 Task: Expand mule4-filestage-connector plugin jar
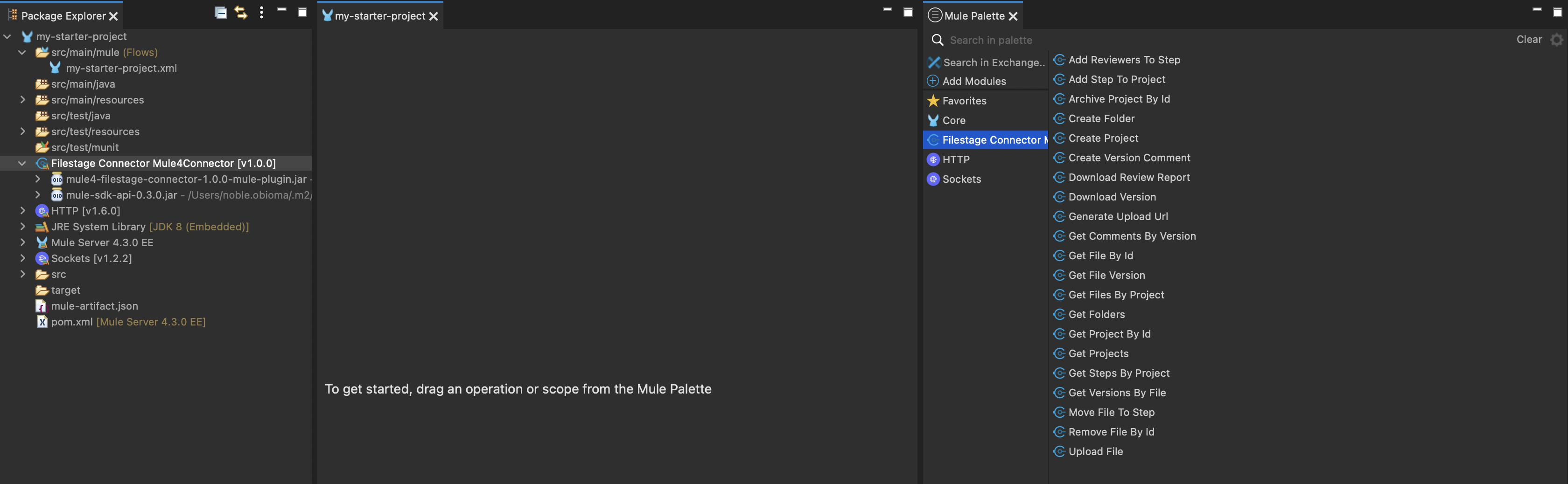38,179
